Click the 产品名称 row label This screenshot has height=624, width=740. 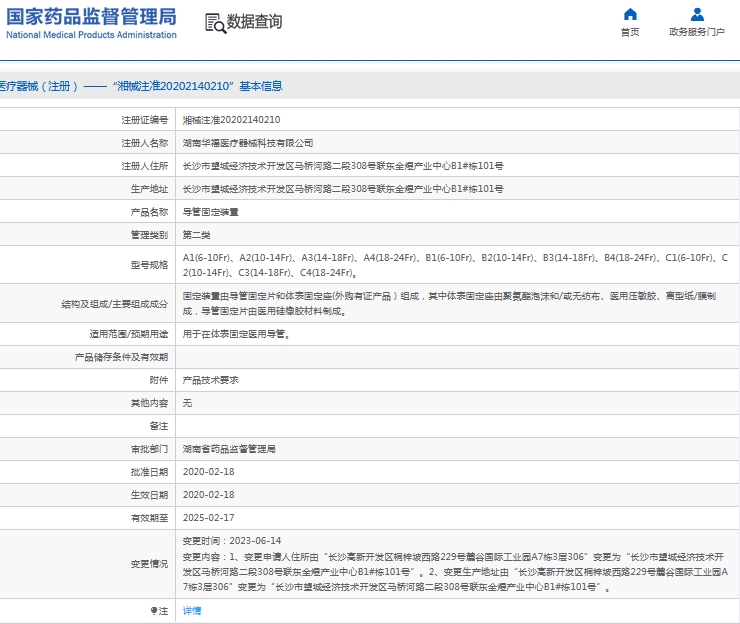click(x=149, y=212)
